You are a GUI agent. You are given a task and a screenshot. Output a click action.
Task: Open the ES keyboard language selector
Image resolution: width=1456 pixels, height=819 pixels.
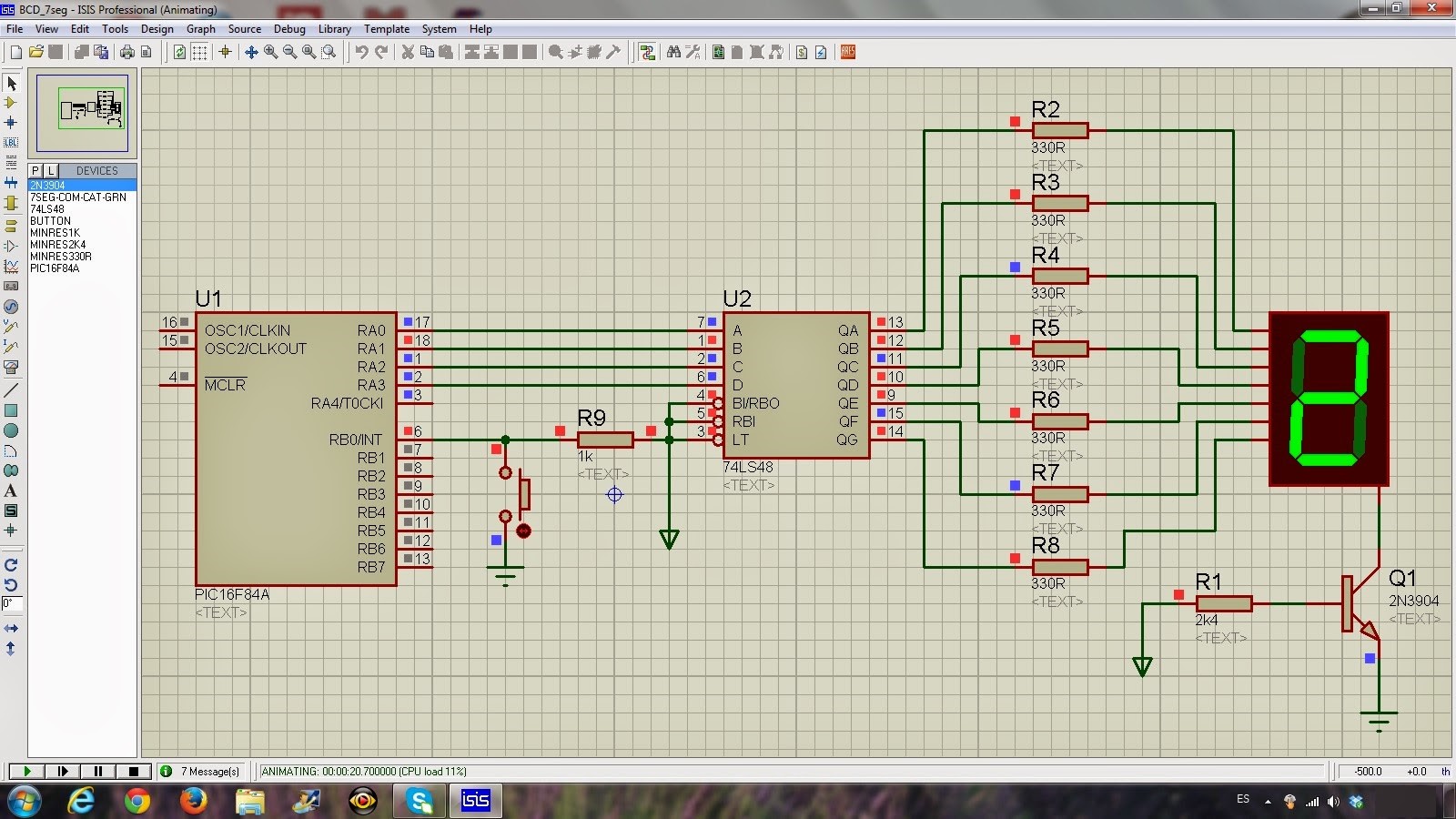click(1243, 800)
